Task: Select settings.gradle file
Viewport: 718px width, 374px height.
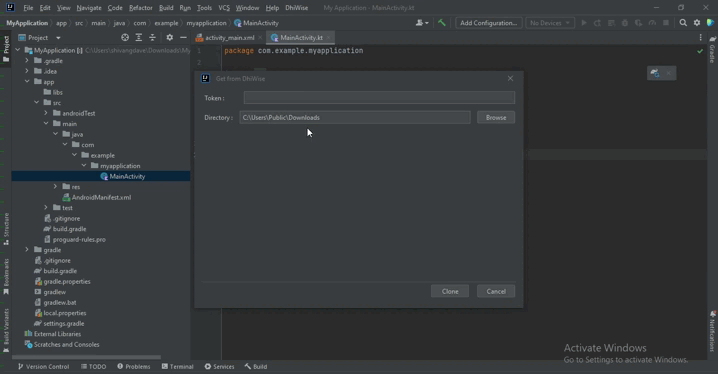Action: click(x=64, y=324)
